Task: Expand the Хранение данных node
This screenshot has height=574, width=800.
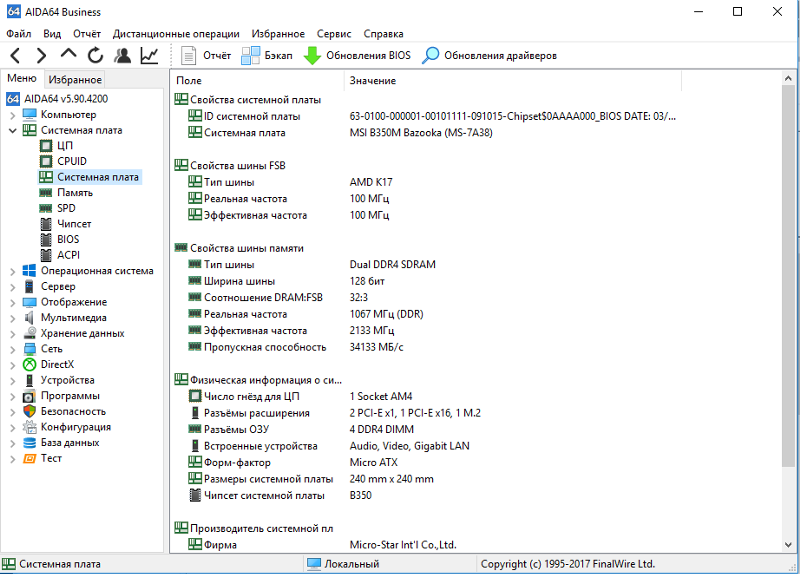Action: pos(13,334)
